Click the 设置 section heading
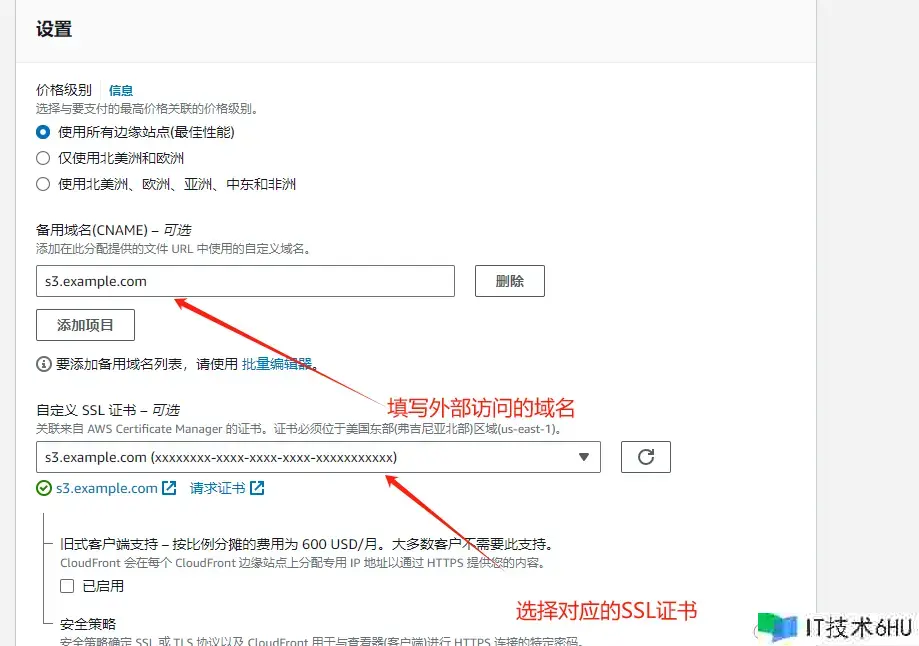Screen dimensions: 919x646 54,29
